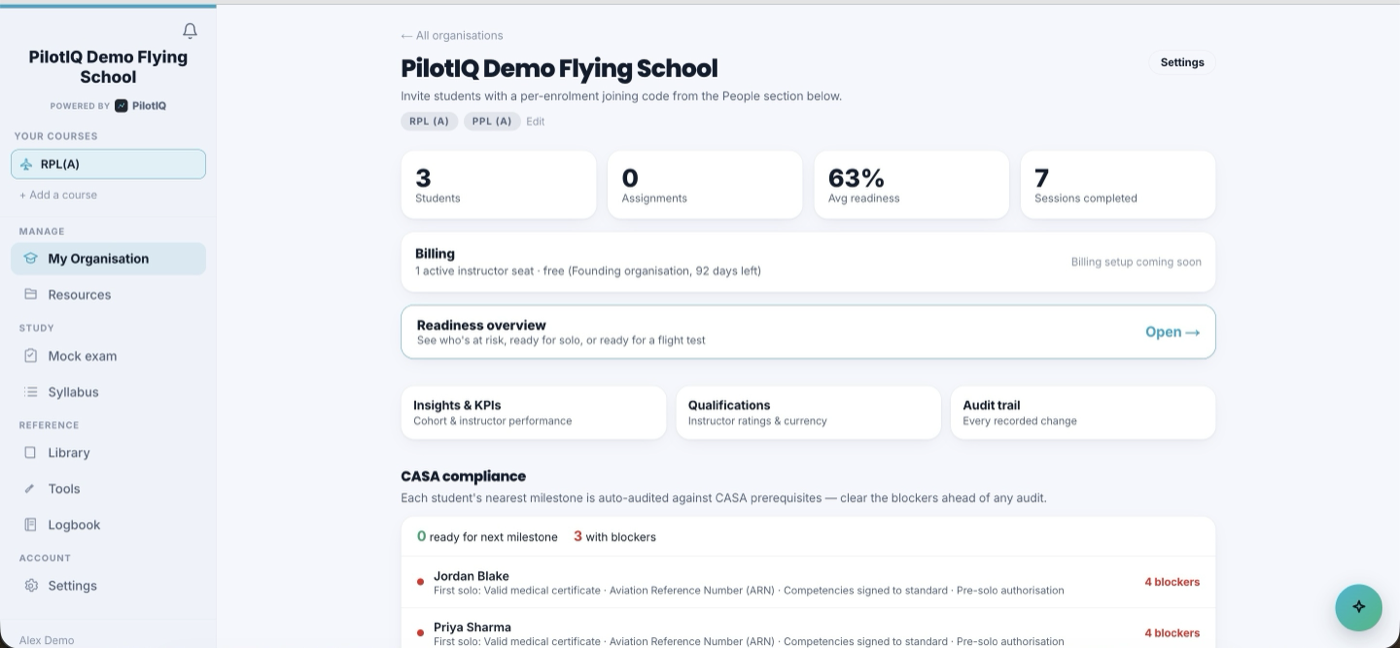Go to Resources section
The image size is (1400, 648).
pos(108,294)
